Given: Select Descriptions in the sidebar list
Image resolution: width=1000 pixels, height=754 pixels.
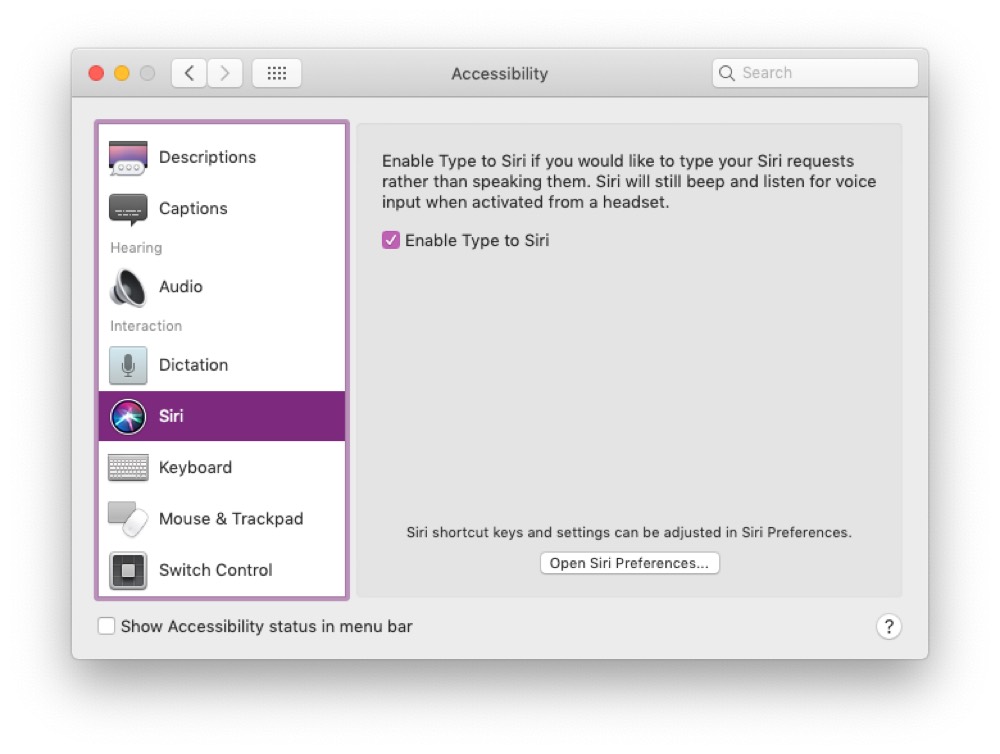Looking at the screenshot, I should point(207,157).
